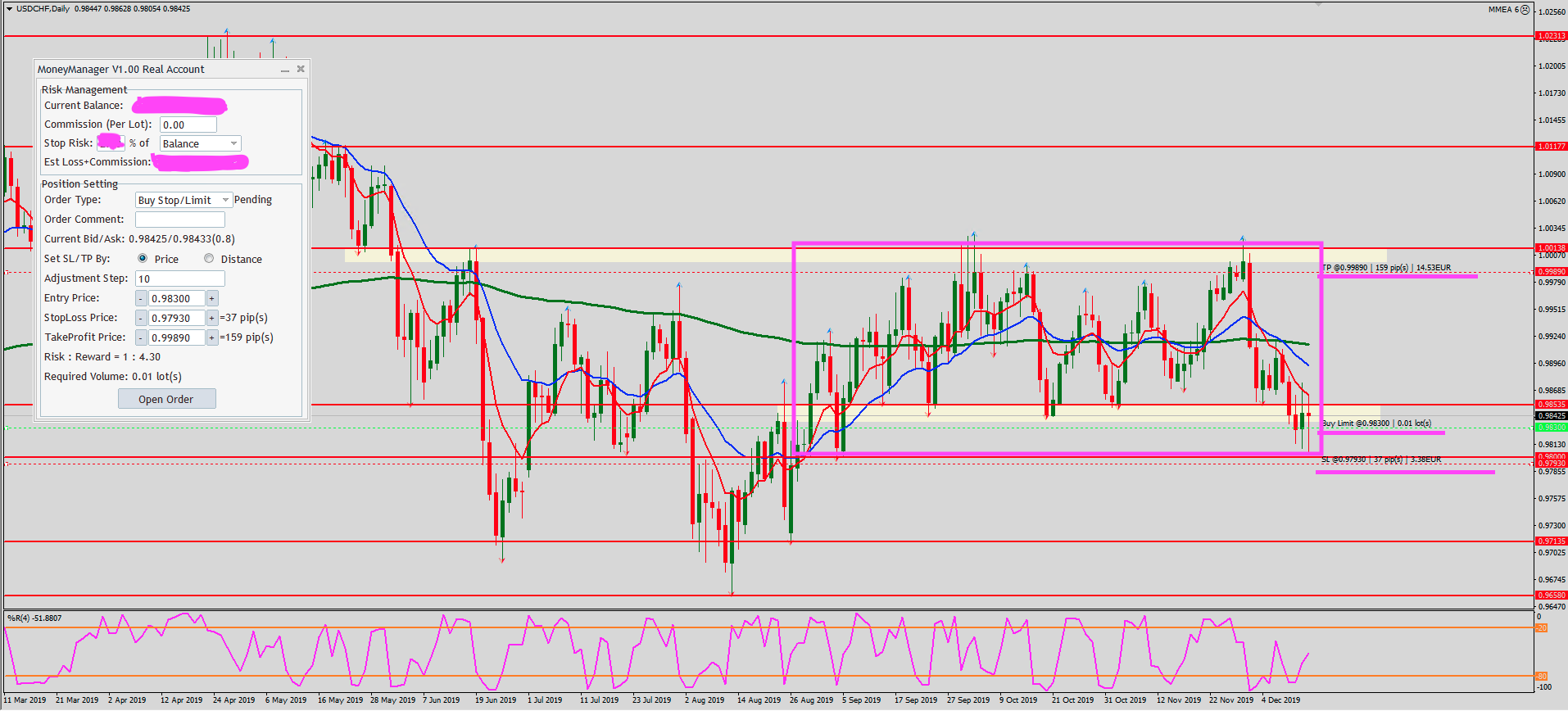The image size is (1568, 711).
Task: Click the Entry Price value field 0.98300
Action: click(x=177, y=298)
